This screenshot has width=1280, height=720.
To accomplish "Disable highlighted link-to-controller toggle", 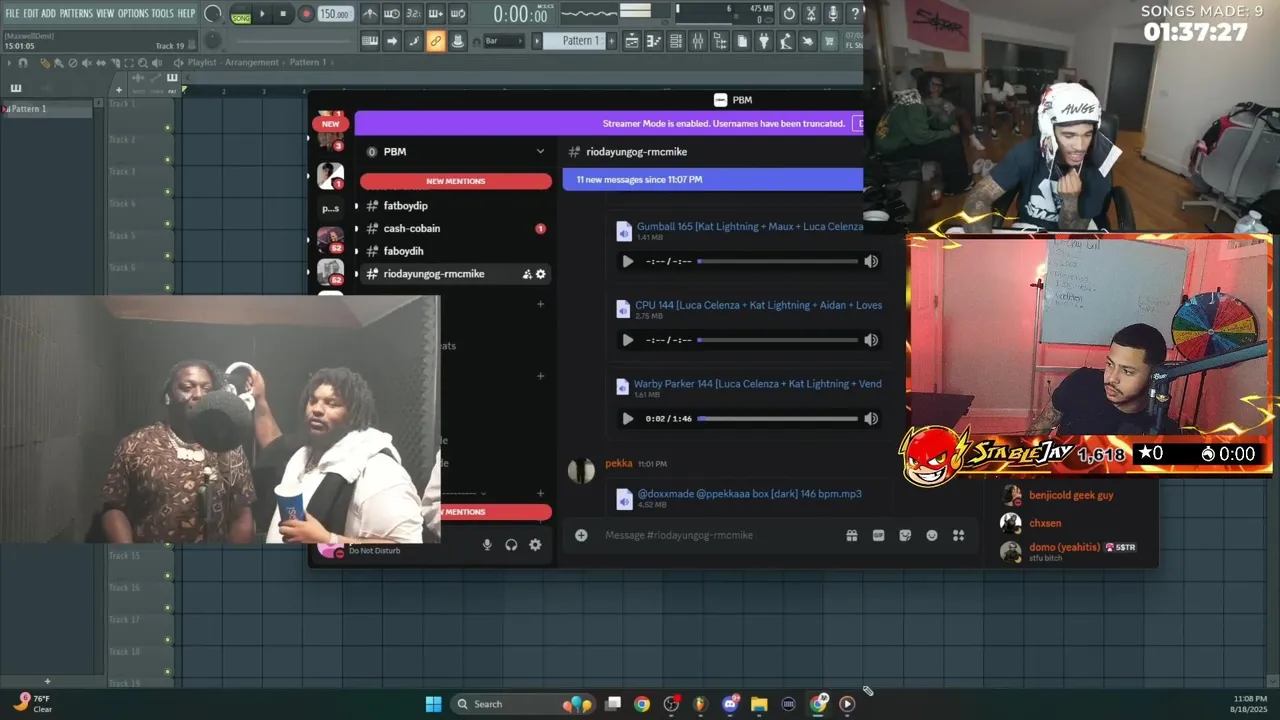I will [x=435, y=41].
